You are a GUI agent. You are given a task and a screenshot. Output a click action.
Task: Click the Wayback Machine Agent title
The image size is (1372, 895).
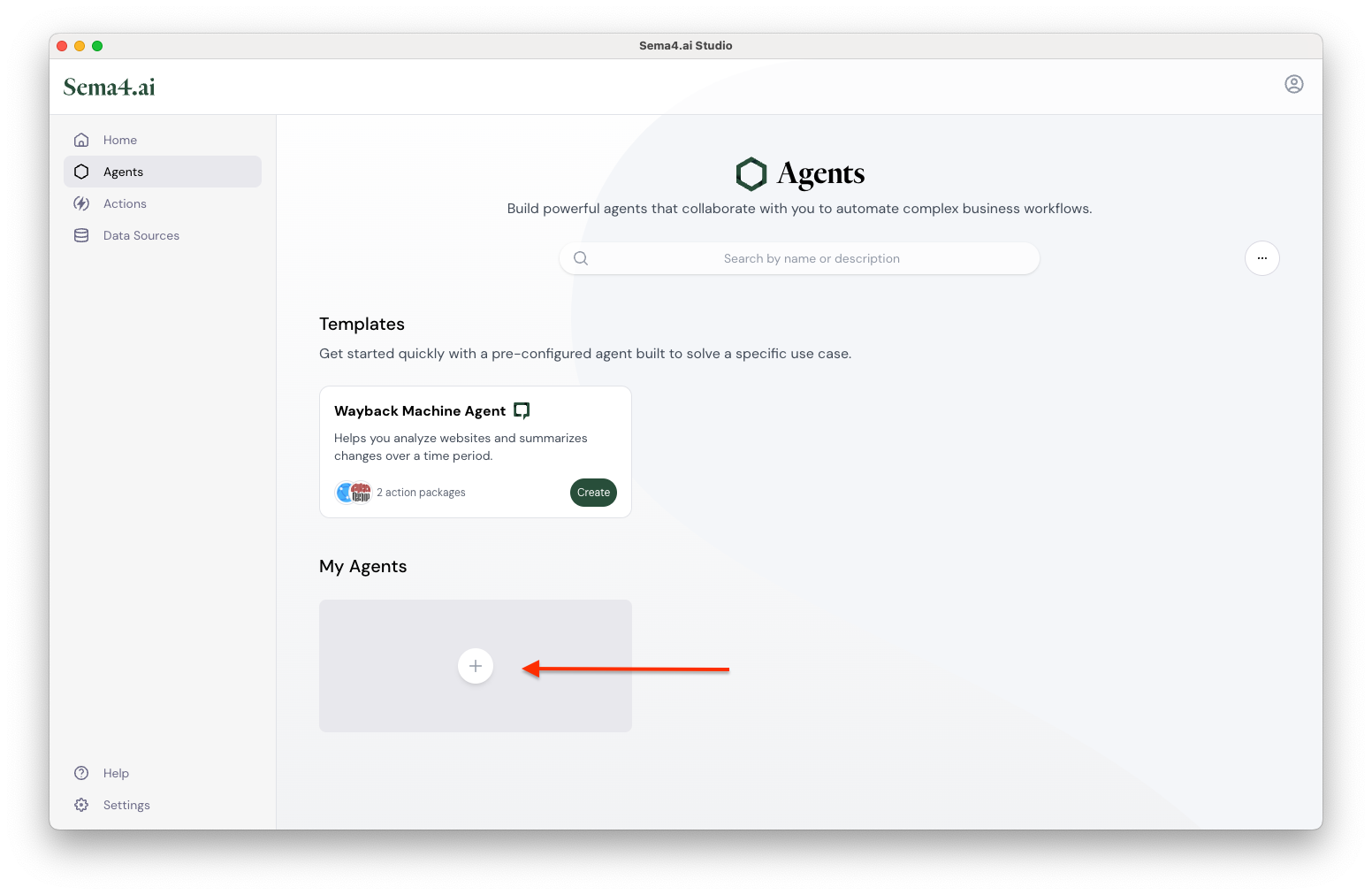point(420,411)
